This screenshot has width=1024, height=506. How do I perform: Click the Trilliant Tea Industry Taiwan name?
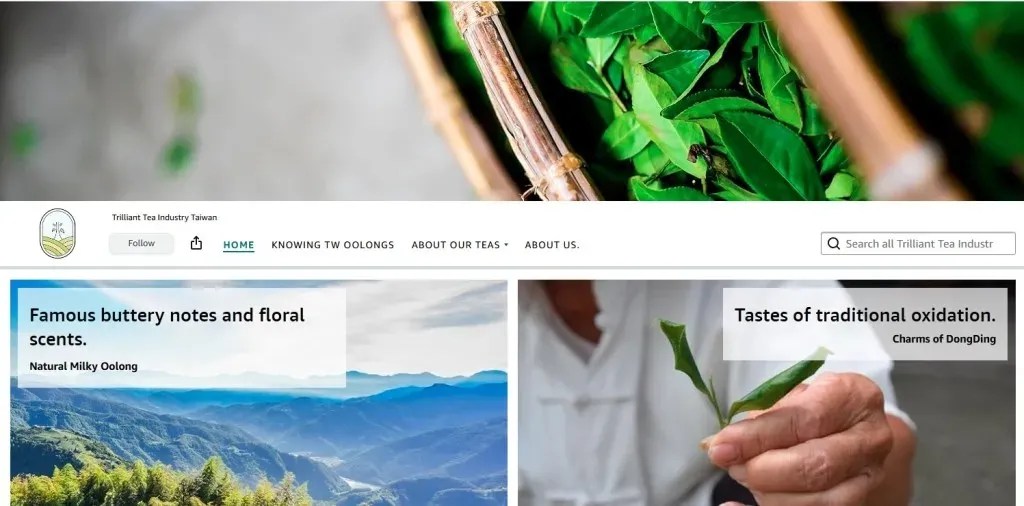[165, 217]
